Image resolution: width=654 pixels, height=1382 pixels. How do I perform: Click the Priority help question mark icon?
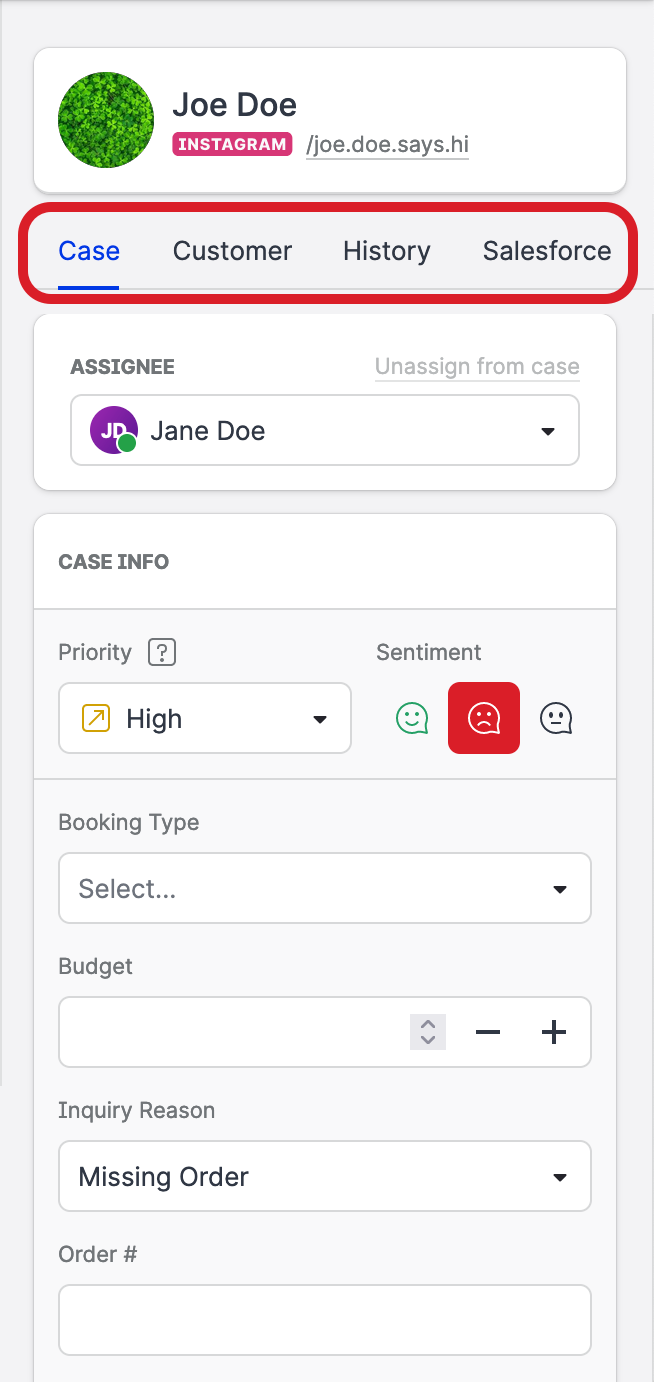click(162, 653)
